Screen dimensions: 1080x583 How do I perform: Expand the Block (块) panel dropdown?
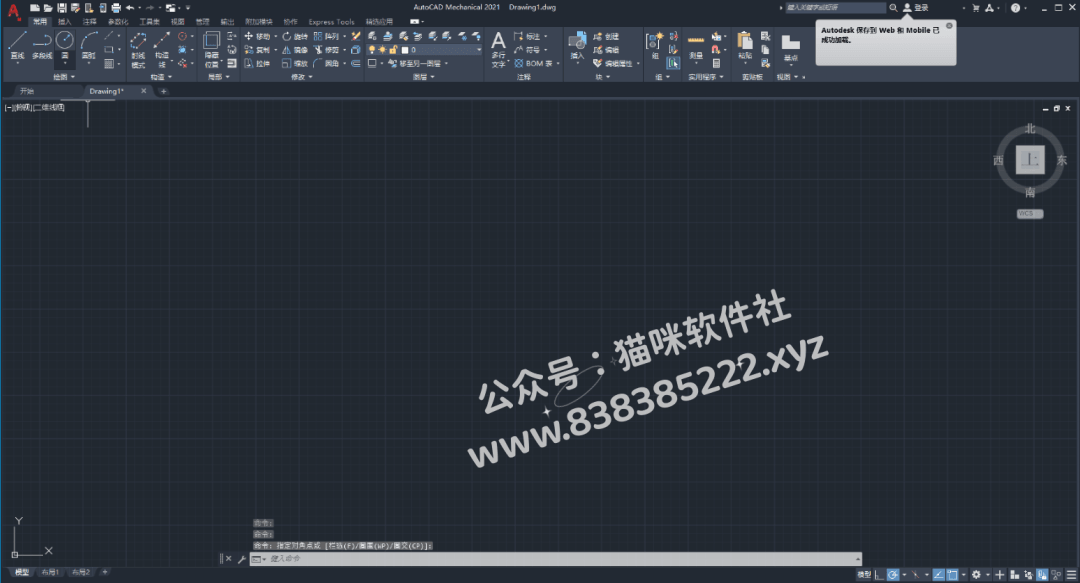pos(603,76)
